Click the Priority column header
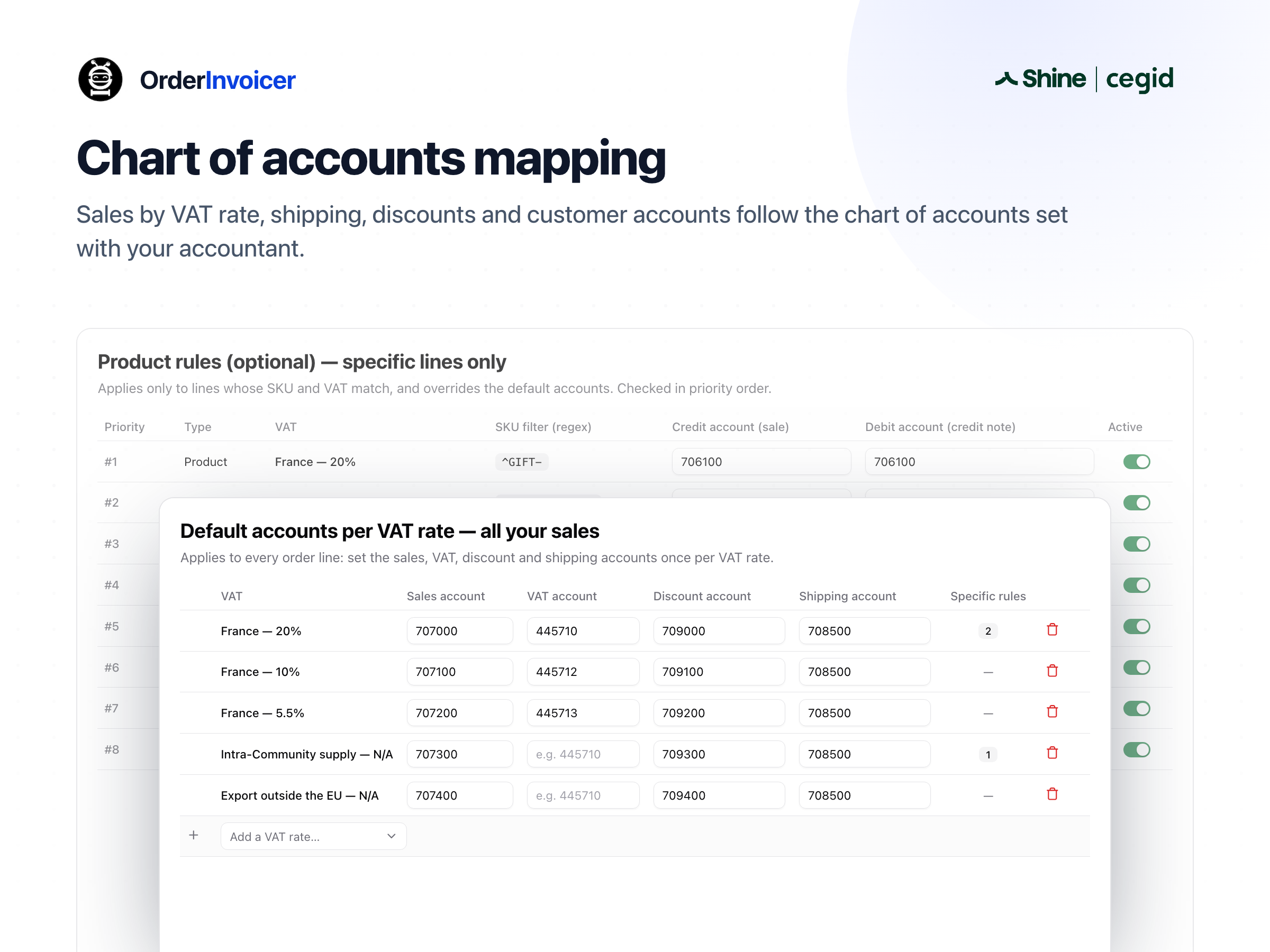1270x952 pixels. pos(124,427)
